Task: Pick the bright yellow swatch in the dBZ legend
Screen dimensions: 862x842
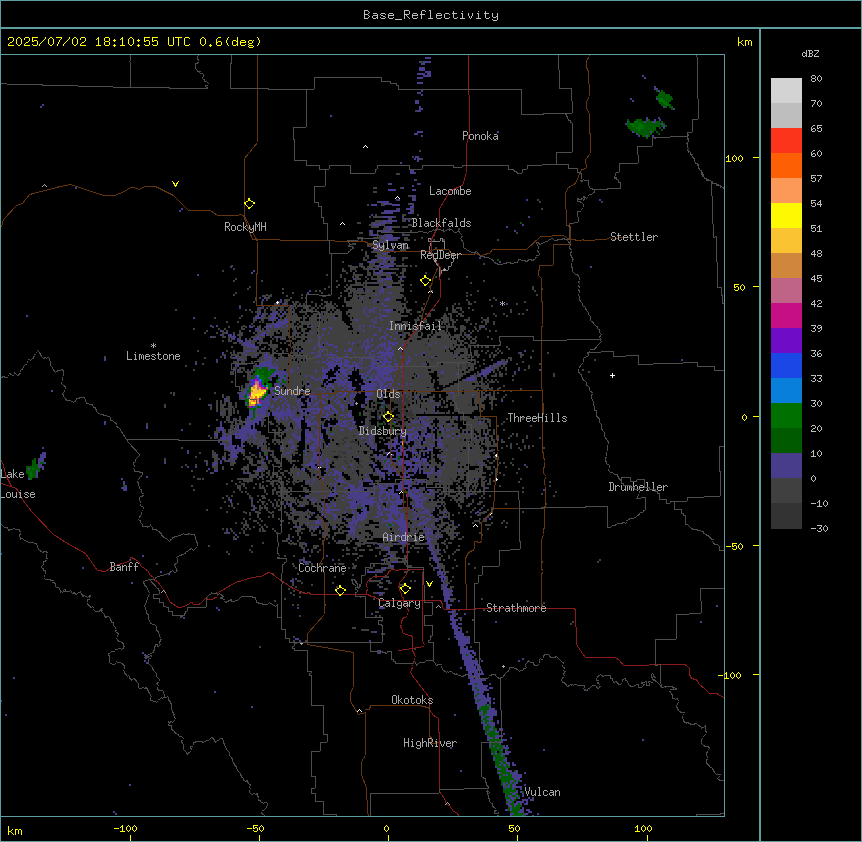Action: click(x=786, y=215)
